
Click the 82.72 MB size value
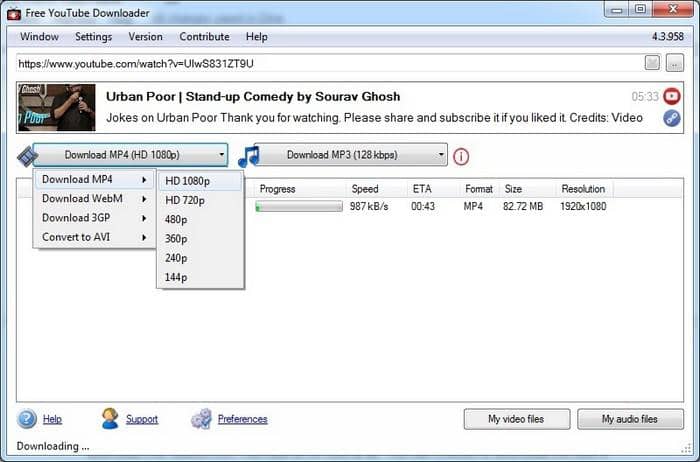click(523, 207)
